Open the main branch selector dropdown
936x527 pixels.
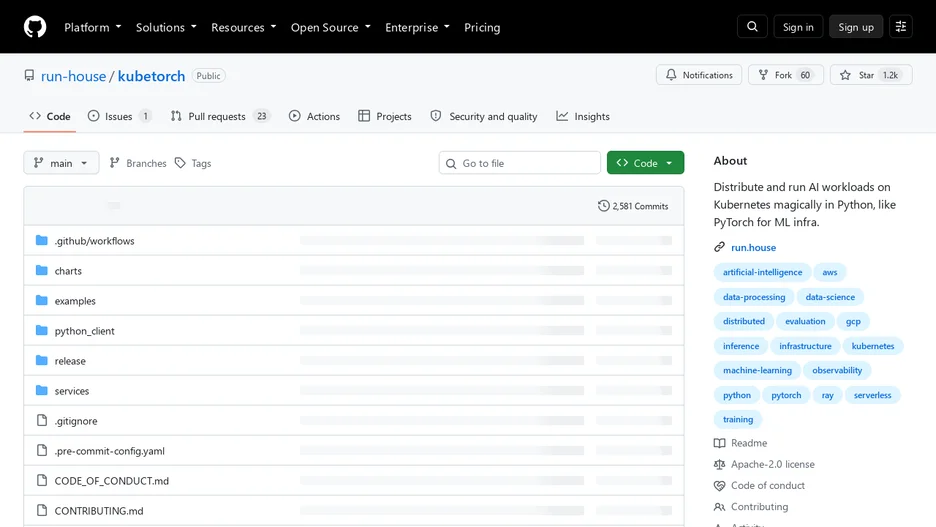[61, 163]
